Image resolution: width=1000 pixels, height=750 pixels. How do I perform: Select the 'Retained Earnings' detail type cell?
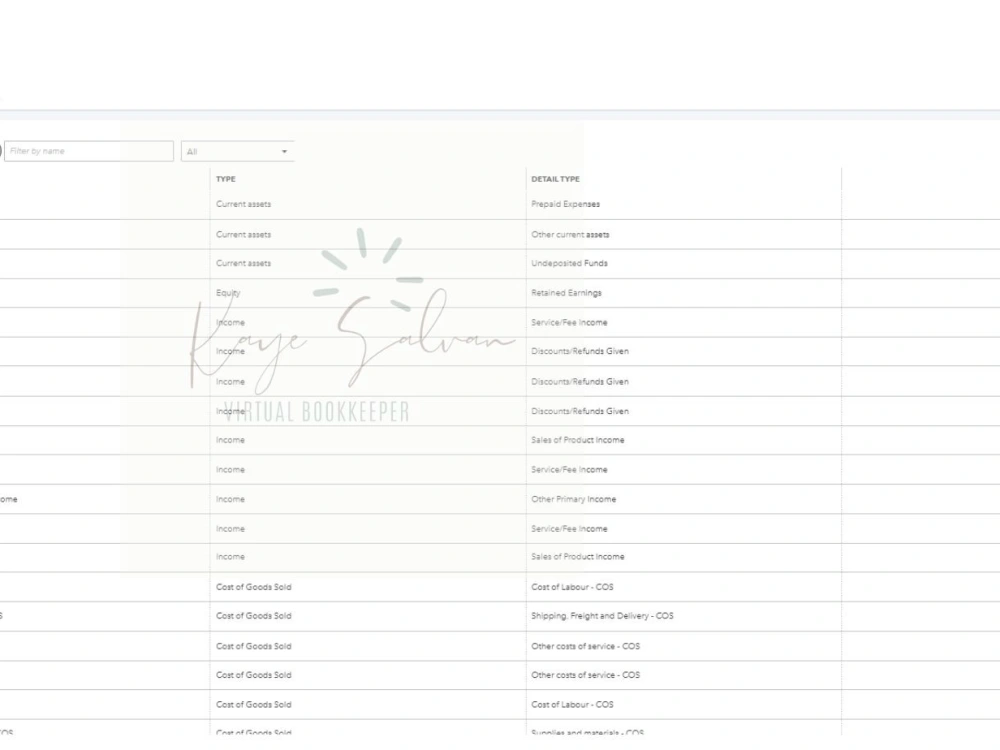566,293
